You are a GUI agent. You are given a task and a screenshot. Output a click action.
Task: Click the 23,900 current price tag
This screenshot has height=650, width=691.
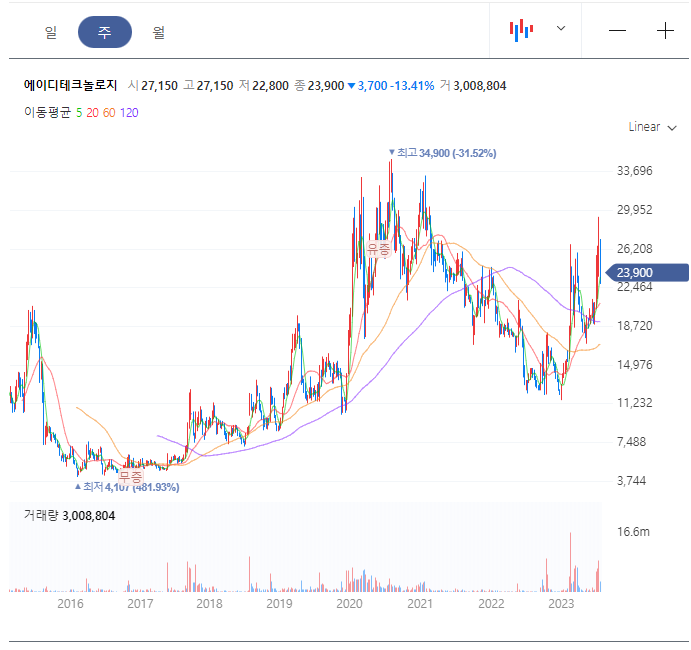pos(647,273)
